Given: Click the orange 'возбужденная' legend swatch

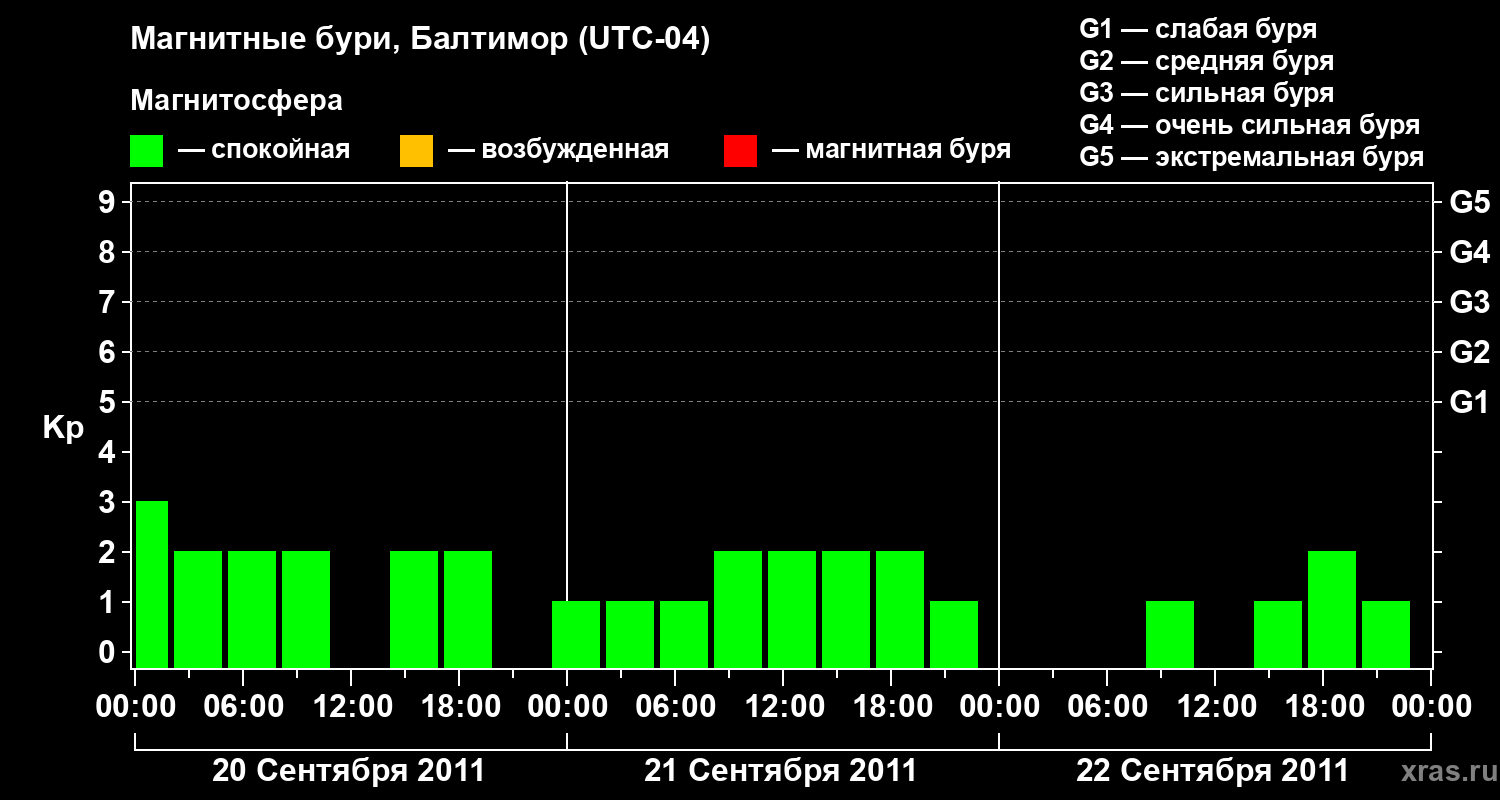Looking at the screenshot, I should pos(416,151).
